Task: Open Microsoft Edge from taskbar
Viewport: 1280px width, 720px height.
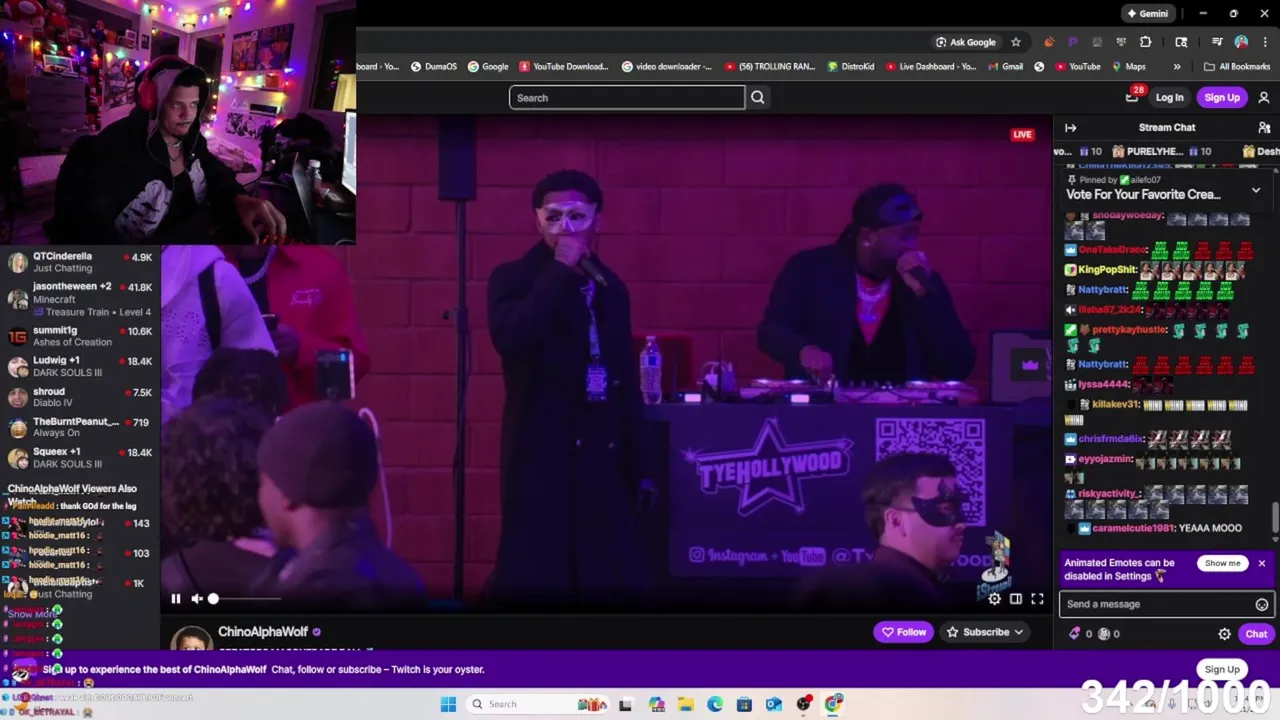Action: 715,704
